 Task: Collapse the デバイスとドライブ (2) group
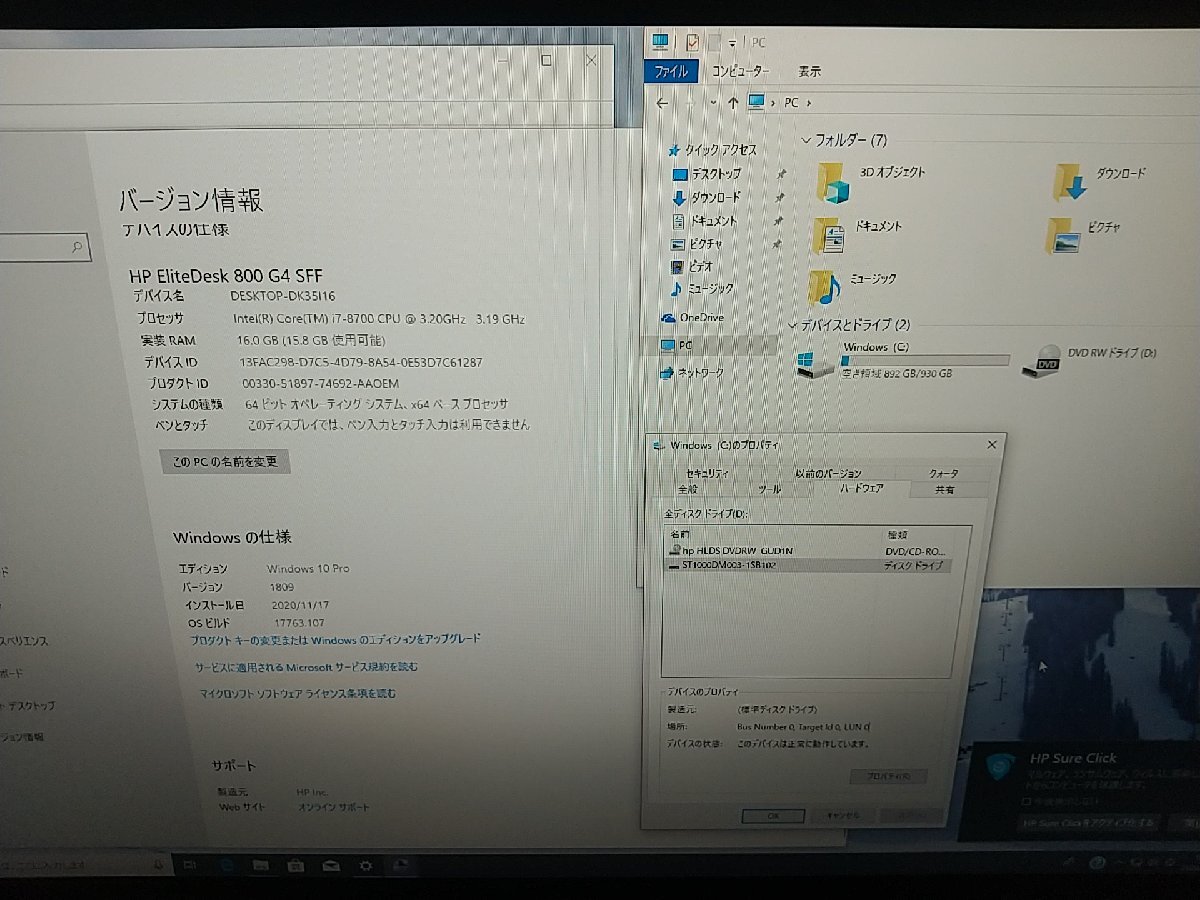coord(793,325)
